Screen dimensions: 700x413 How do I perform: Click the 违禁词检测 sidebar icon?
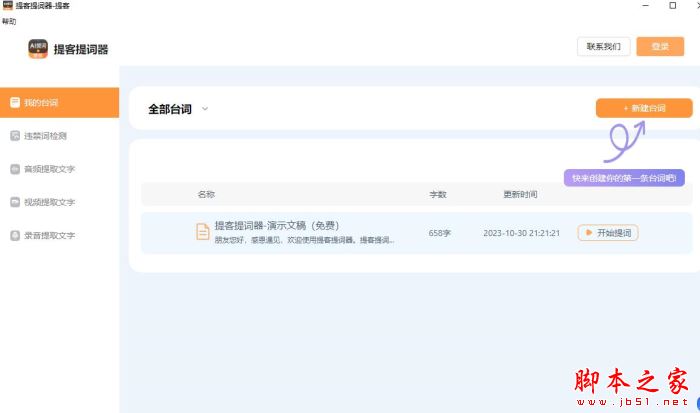coord(15,136)
